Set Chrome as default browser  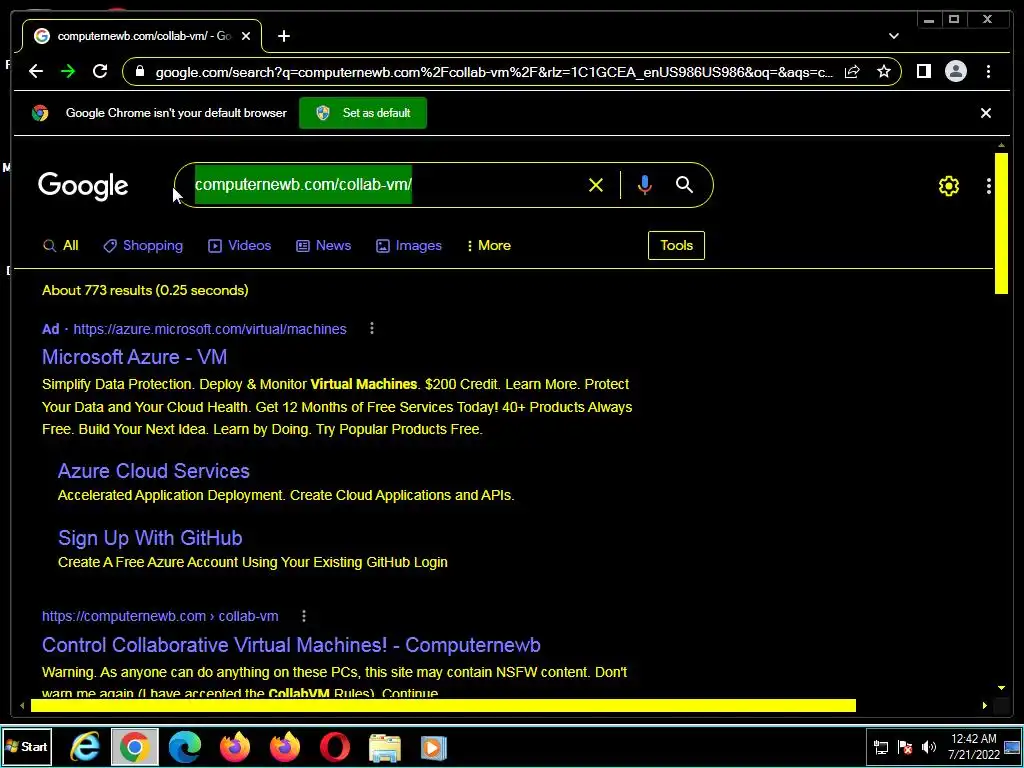coord(362,113)
